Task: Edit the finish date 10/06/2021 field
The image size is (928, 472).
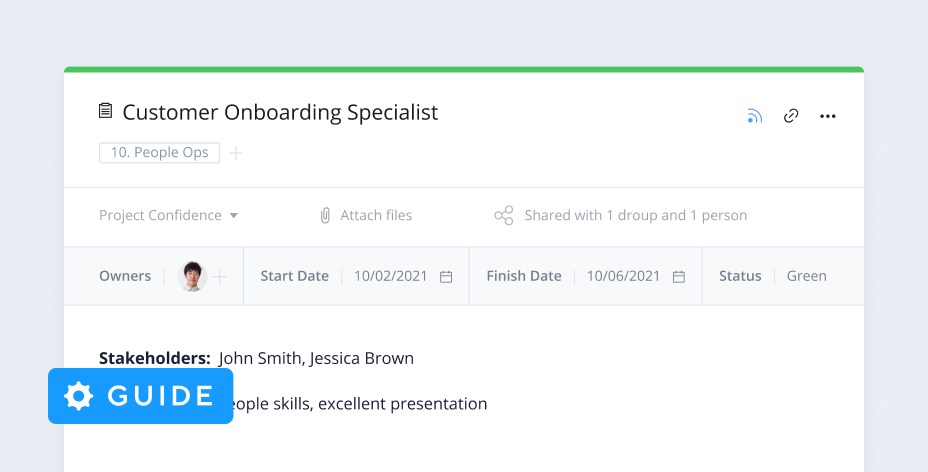Action: [623, 276]
